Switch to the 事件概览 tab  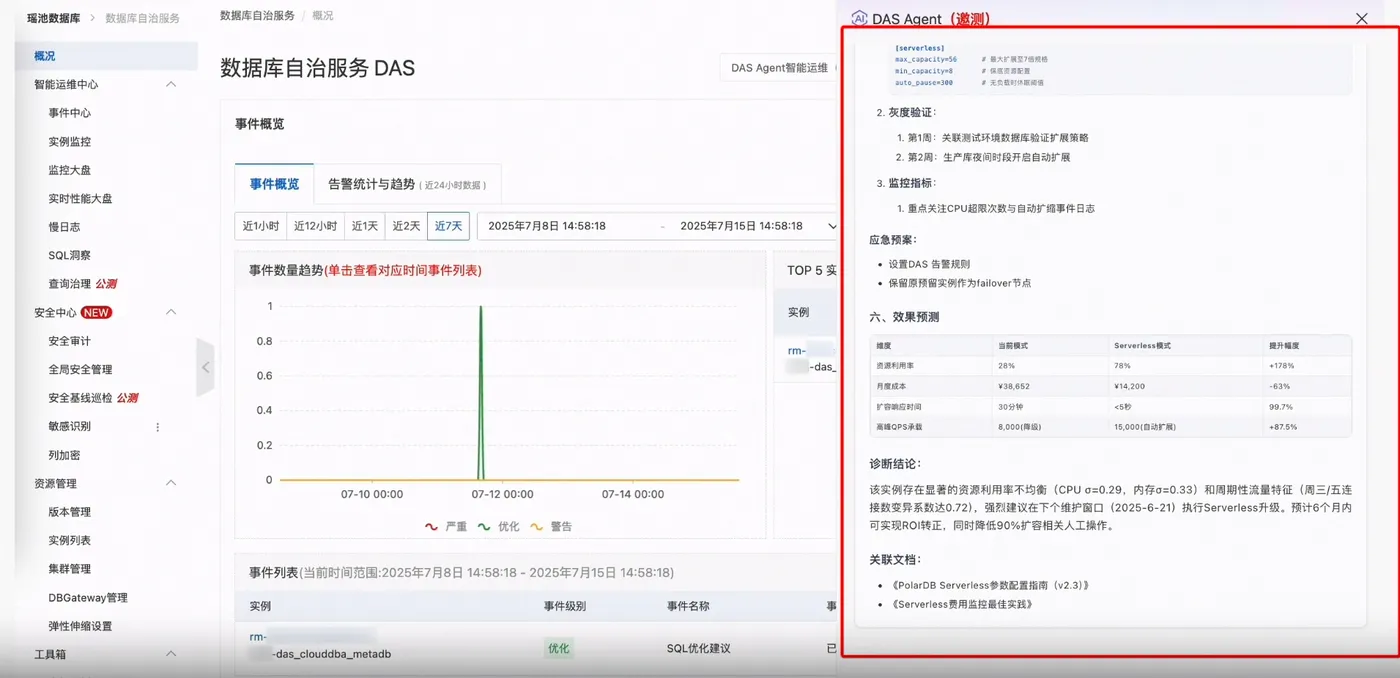coord(274,184)
